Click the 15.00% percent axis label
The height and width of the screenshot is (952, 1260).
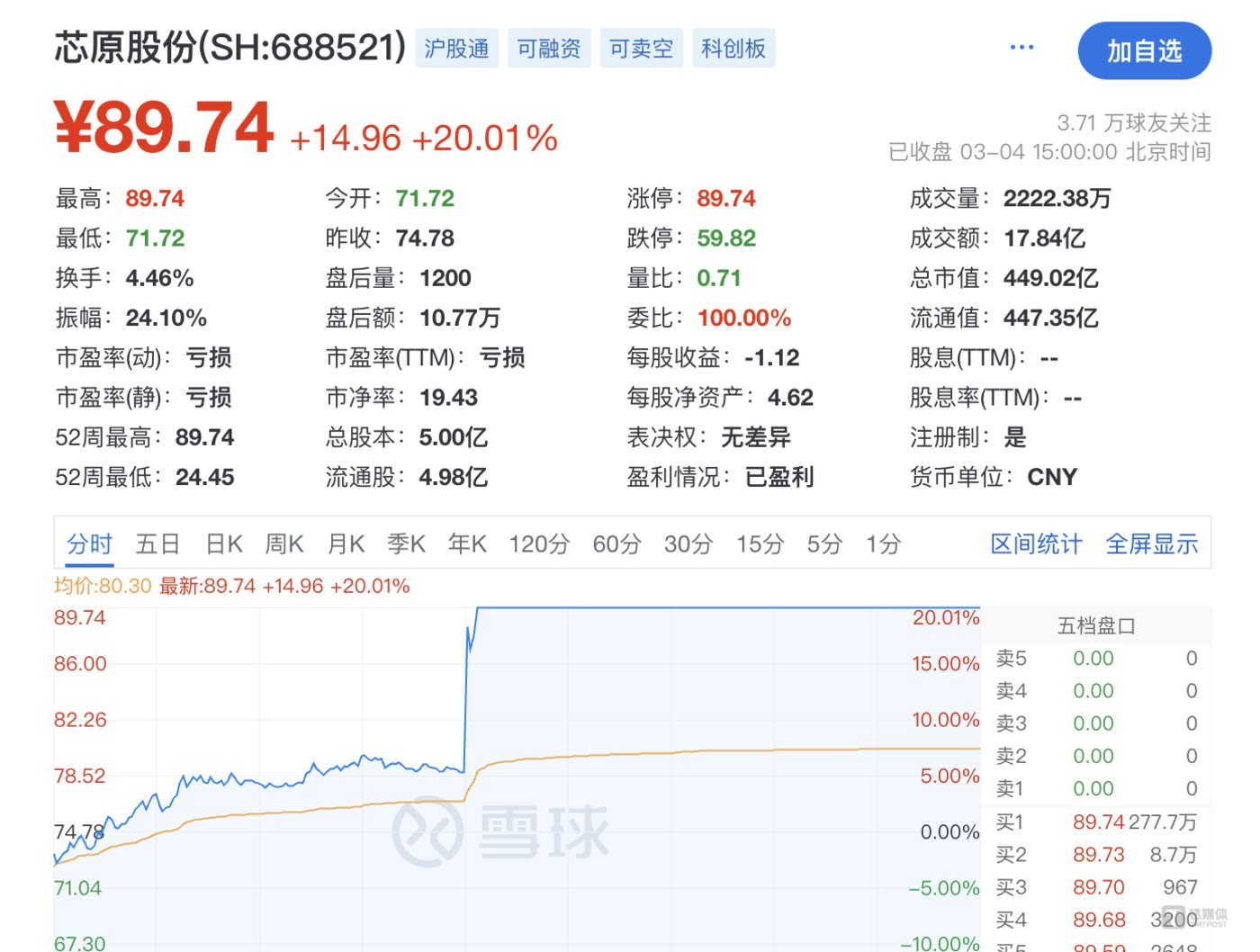(945, 664)
